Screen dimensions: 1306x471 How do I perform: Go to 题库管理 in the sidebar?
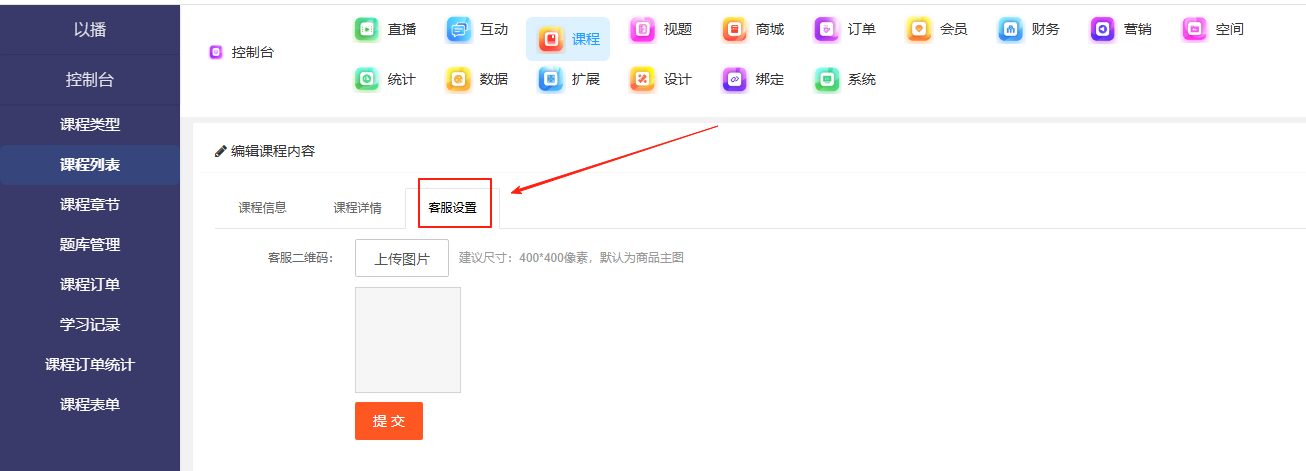90,245
